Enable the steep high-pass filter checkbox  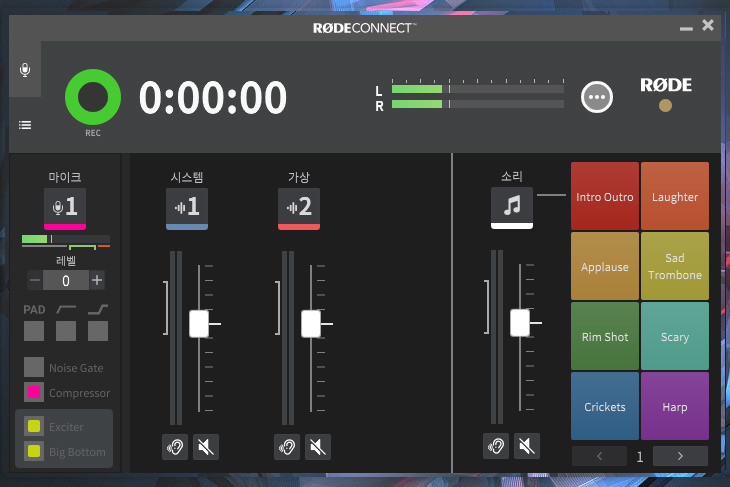98,331
